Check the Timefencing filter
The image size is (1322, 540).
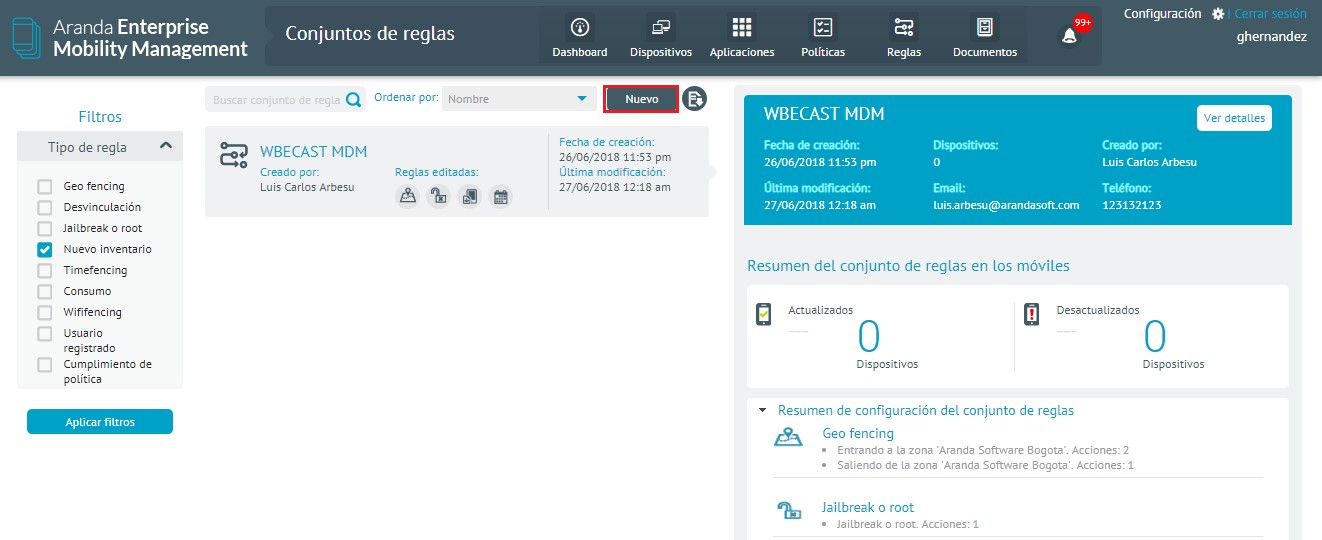pos(45,270)
